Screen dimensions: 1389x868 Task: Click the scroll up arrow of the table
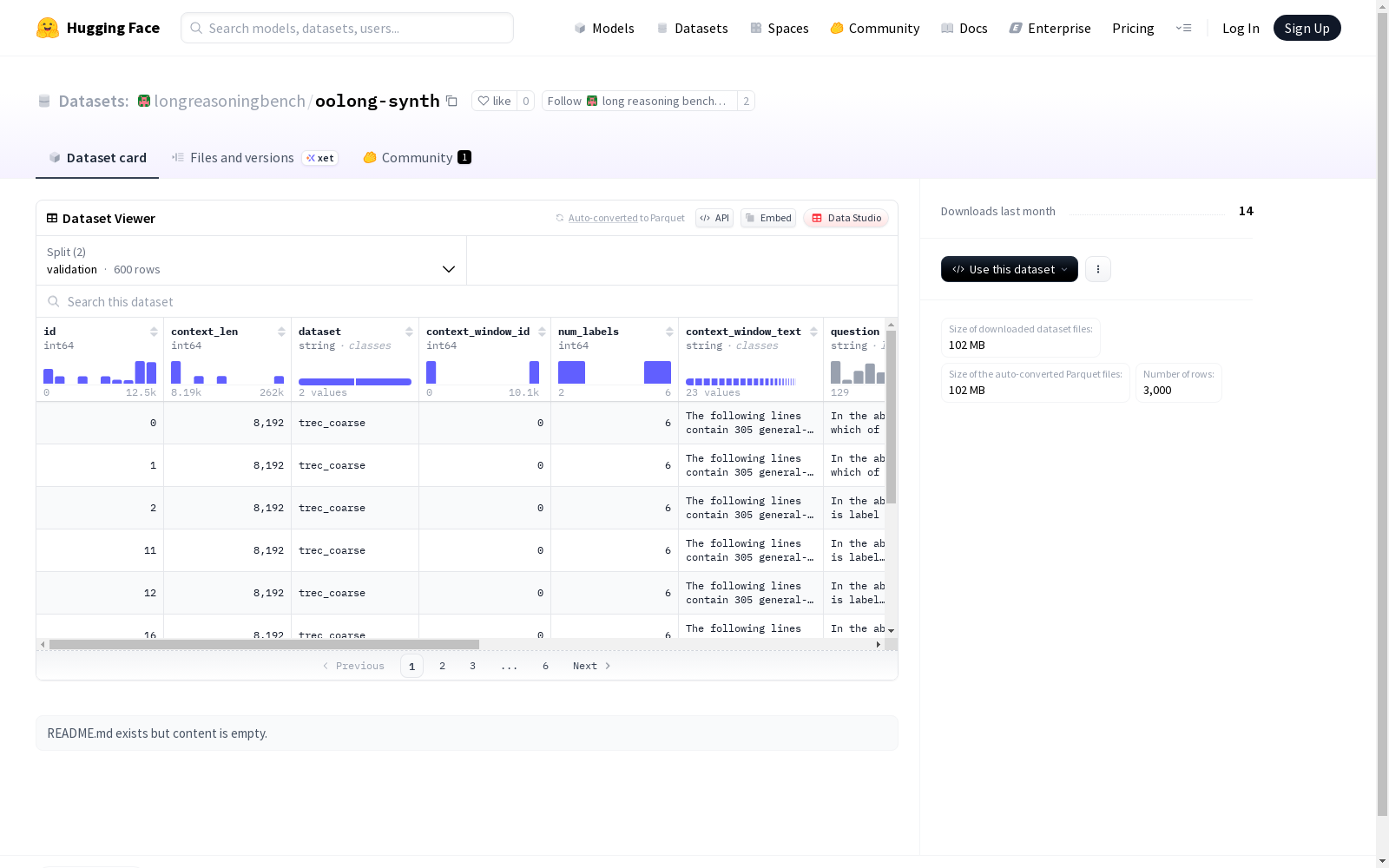[891, 325]
